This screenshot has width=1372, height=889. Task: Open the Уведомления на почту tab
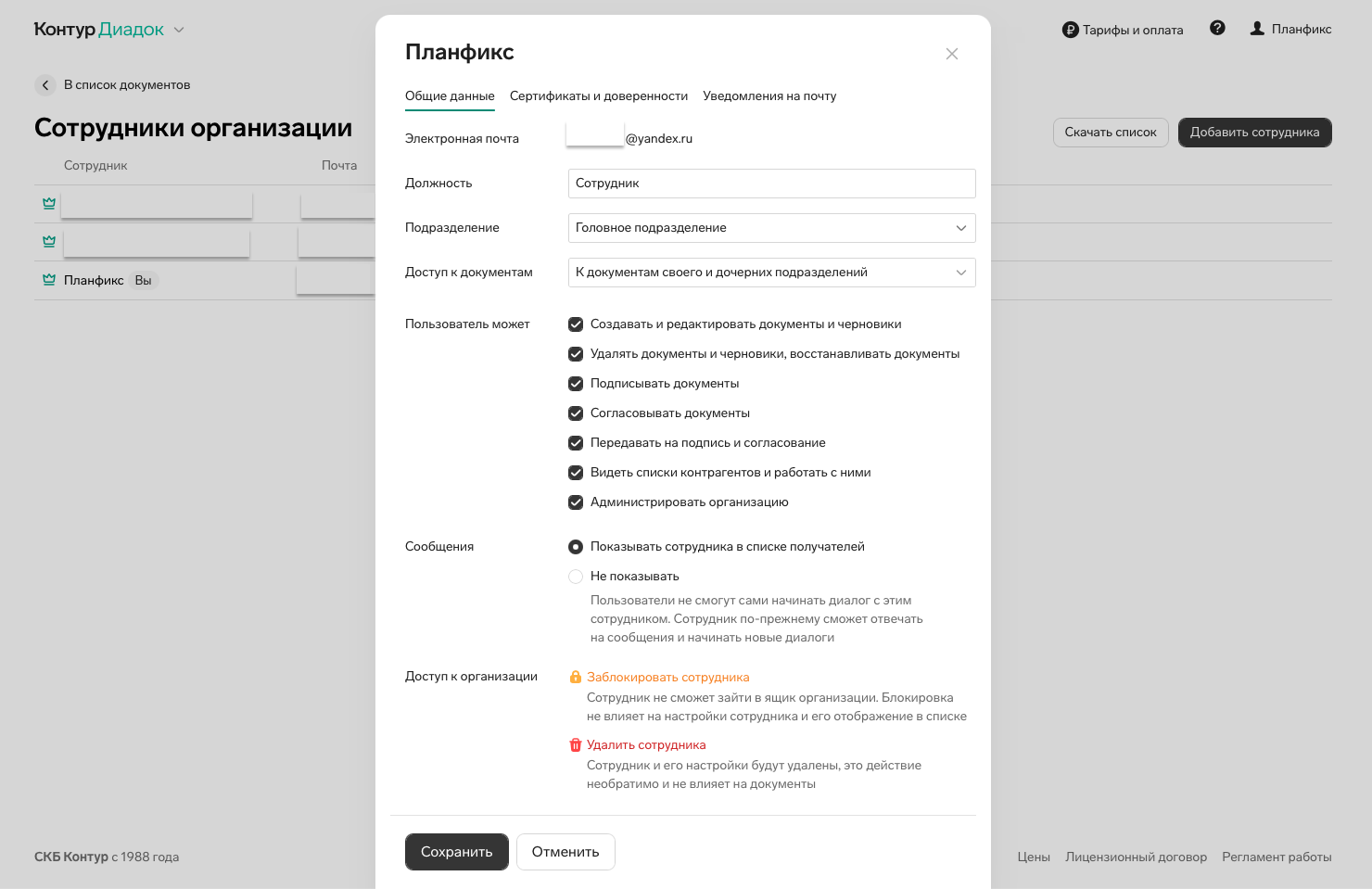769,96
